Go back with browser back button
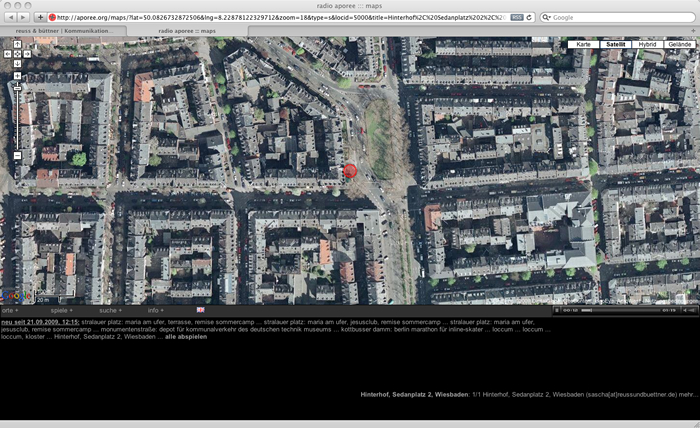This screenshot has height=428, width=700. click(11, 17)
